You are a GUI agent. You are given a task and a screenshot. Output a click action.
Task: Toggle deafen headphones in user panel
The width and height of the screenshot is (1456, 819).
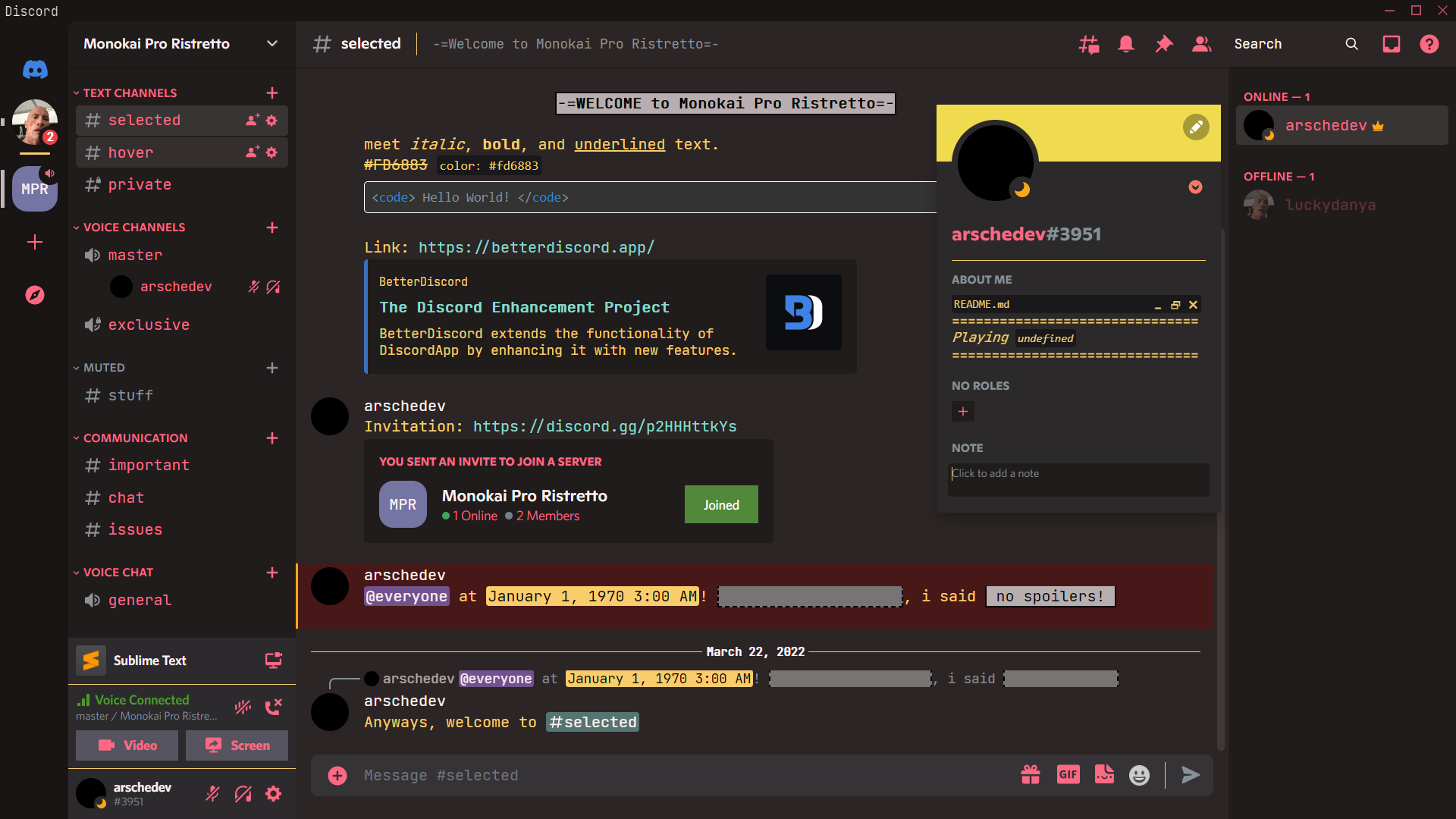pos(243,793)
